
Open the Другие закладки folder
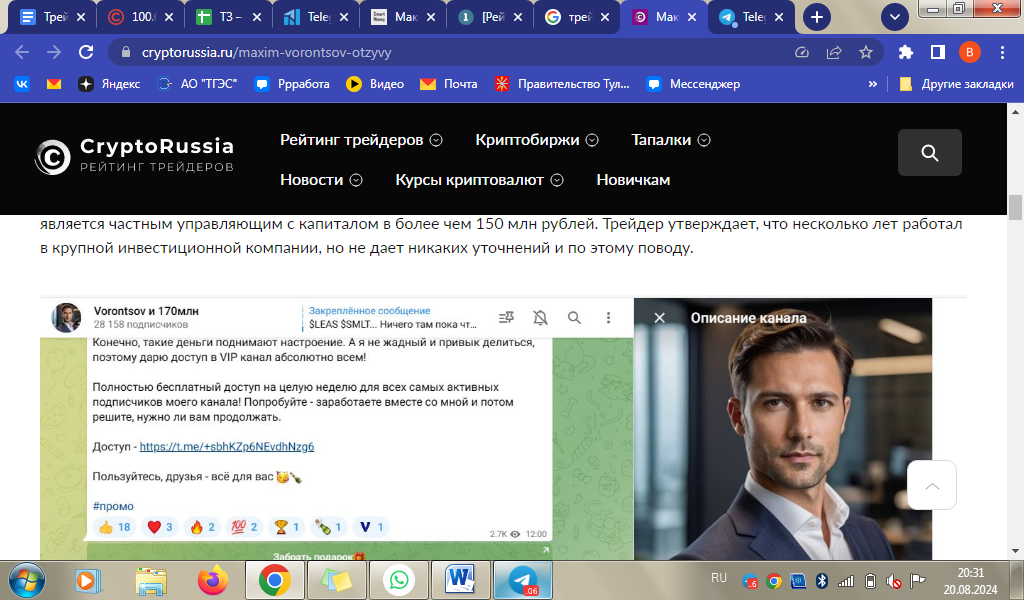957,84
